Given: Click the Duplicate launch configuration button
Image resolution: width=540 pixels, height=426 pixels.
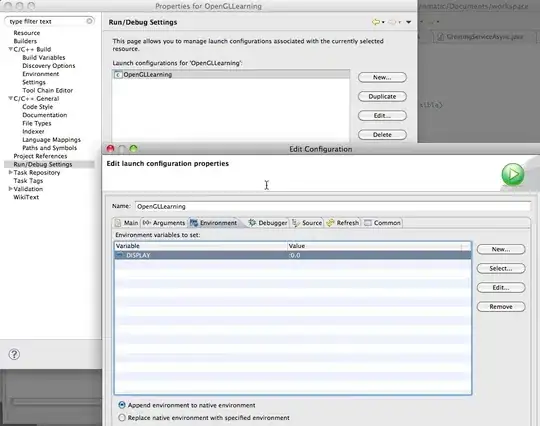Looking at the screenshot, I should point(382,96).
